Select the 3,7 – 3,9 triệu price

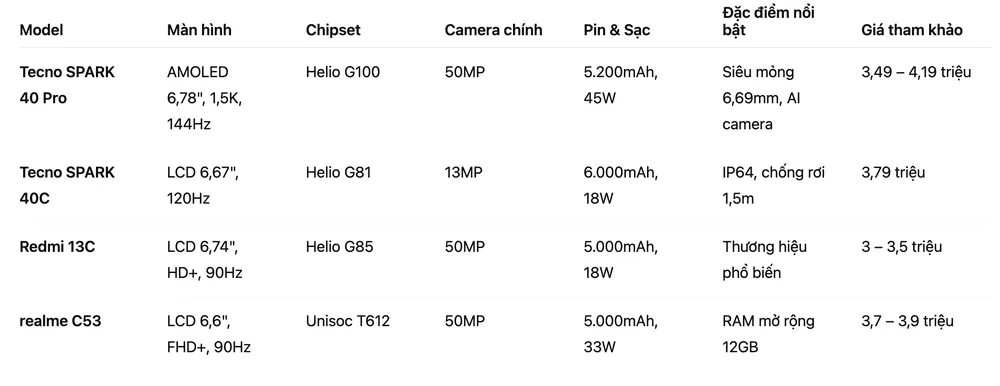click(908, 321)
